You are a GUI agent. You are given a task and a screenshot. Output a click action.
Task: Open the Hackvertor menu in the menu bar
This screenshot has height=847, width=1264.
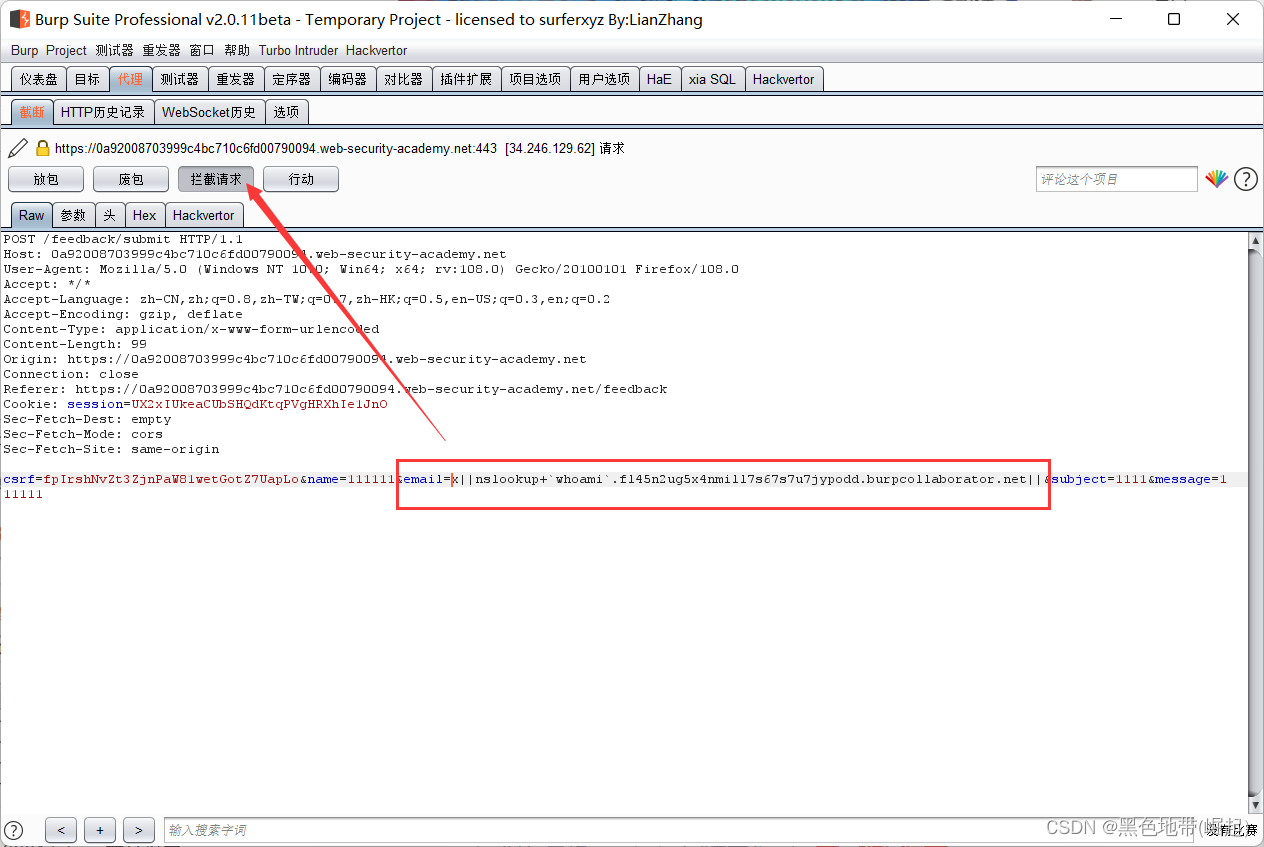[x=377, y=50]
